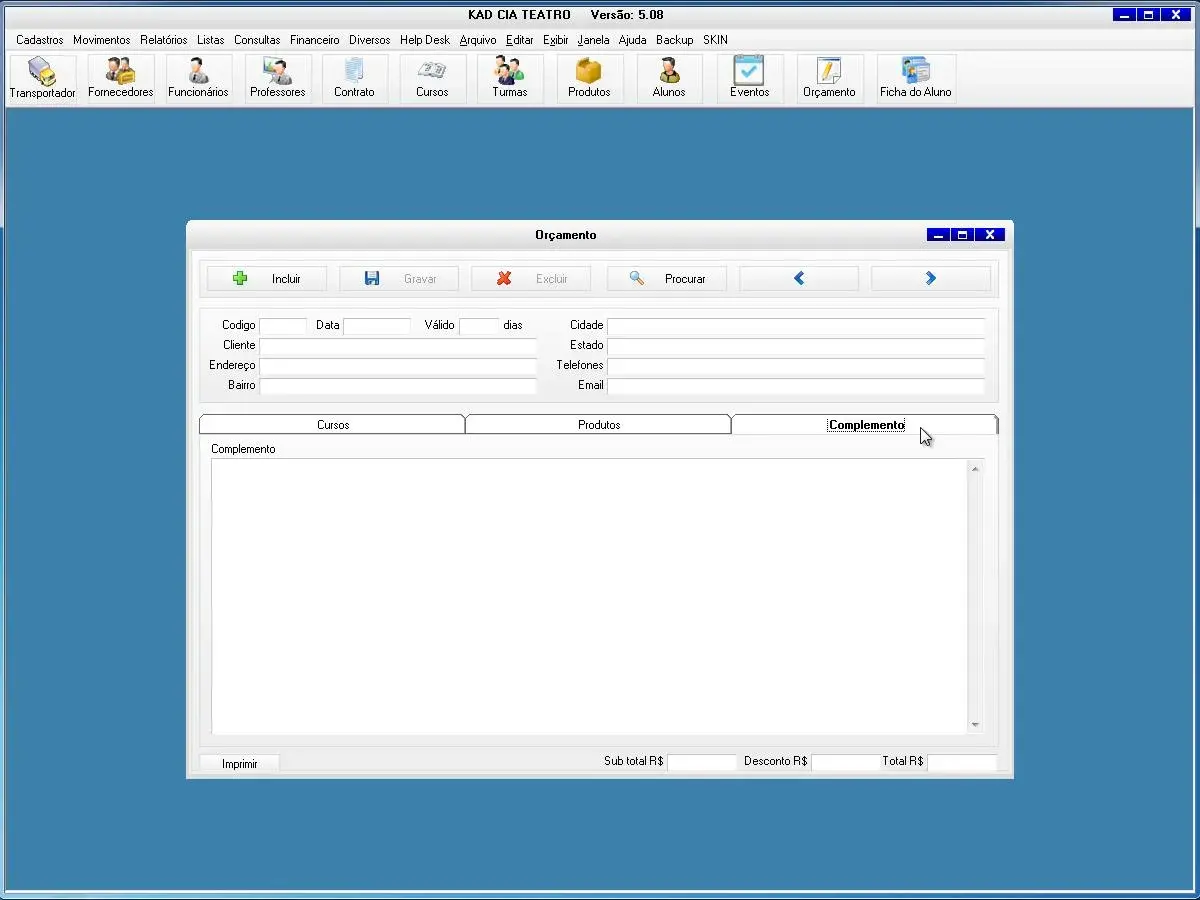The width and height of the screenshot is (1200, 900).
Task: Open Turmas from the toolbar
Action: tap(509, 78)
